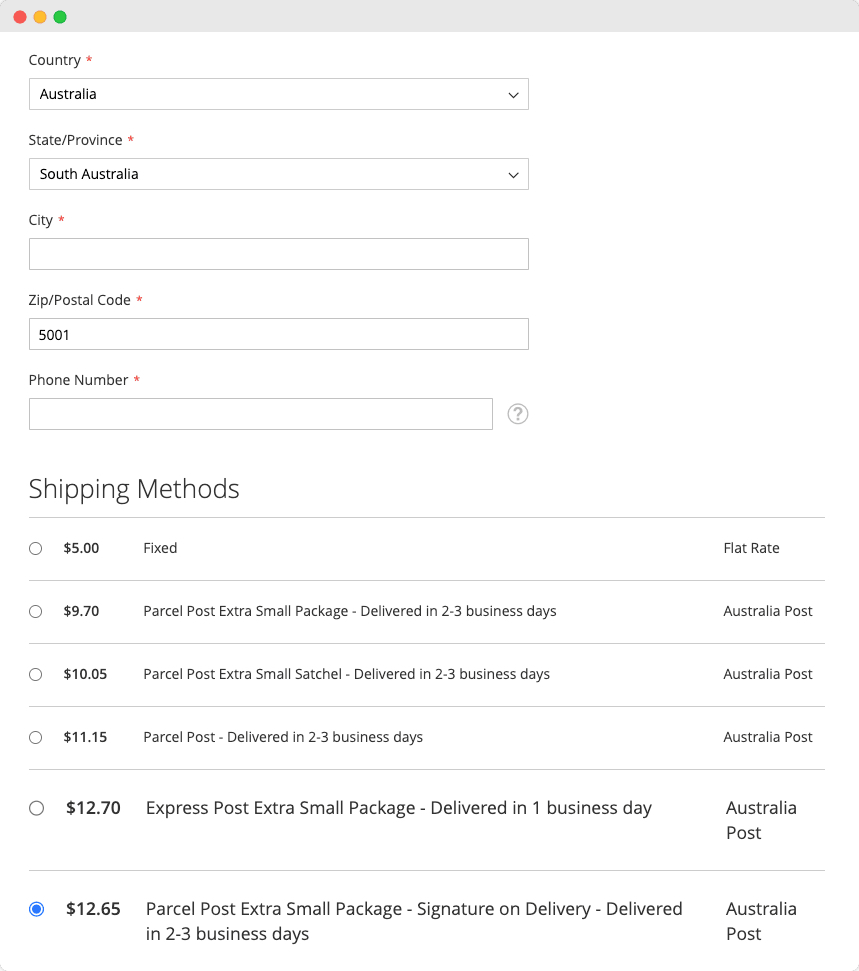The width and height of the screenshot is (859, 971).
Task: Click the $11.15 price text
Action: pos(85,737)
